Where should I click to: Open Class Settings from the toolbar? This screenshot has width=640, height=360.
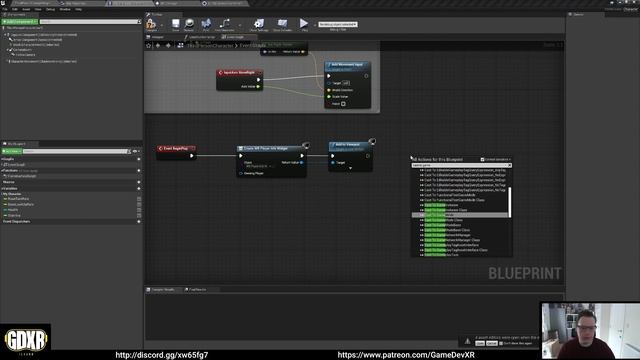coord(259,24)
